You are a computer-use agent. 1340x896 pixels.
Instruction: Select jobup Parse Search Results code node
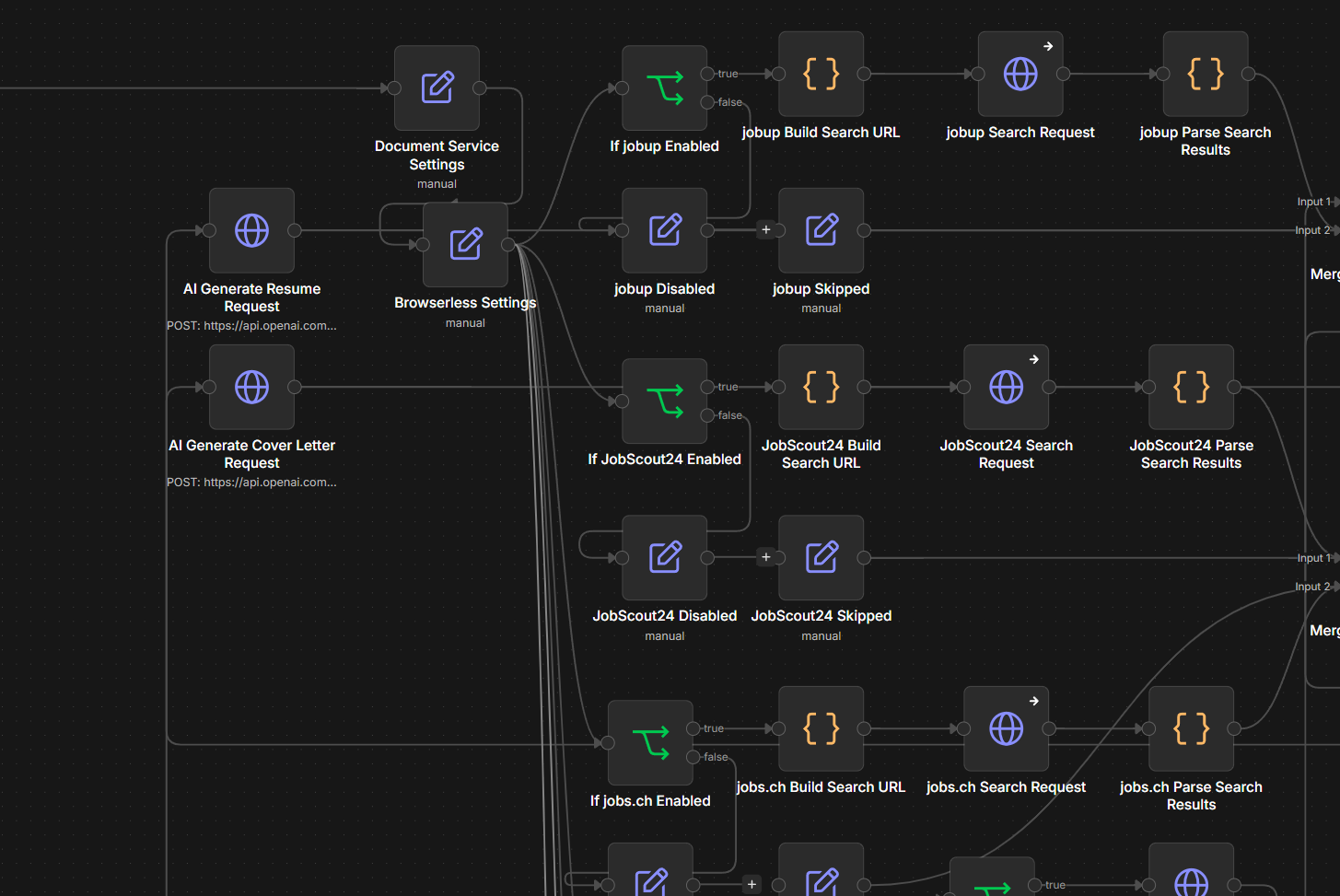[1206, 74]
